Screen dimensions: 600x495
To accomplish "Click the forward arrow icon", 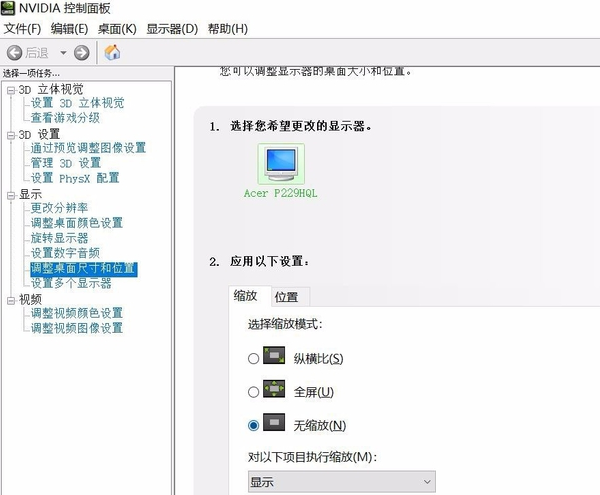I will tap(82, 53).
